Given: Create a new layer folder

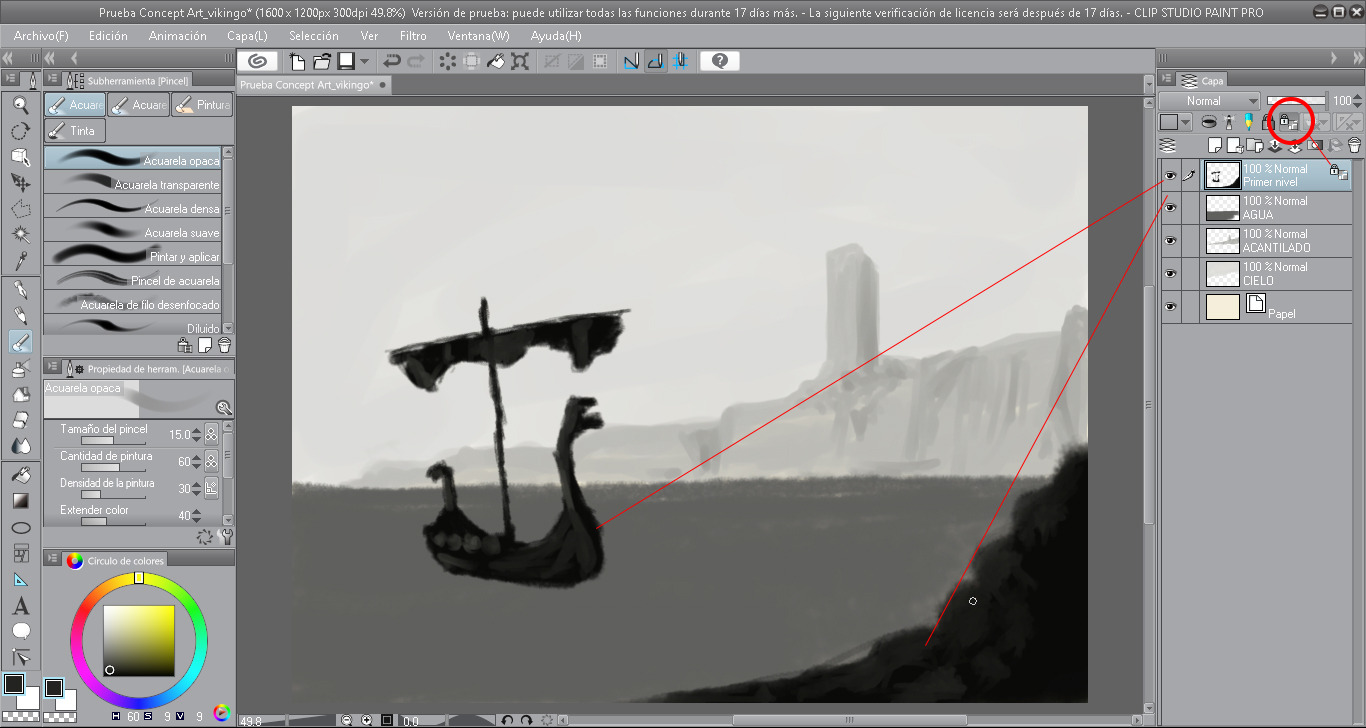Looking at the screenshot, I should point(1253,145).
